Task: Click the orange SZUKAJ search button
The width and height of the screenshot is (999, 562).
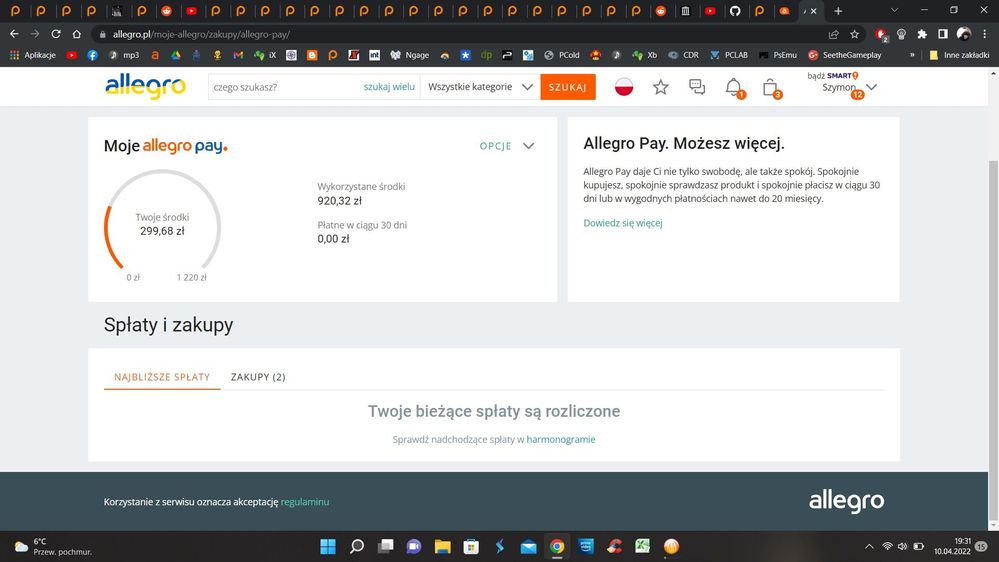Action: point(568,87)
